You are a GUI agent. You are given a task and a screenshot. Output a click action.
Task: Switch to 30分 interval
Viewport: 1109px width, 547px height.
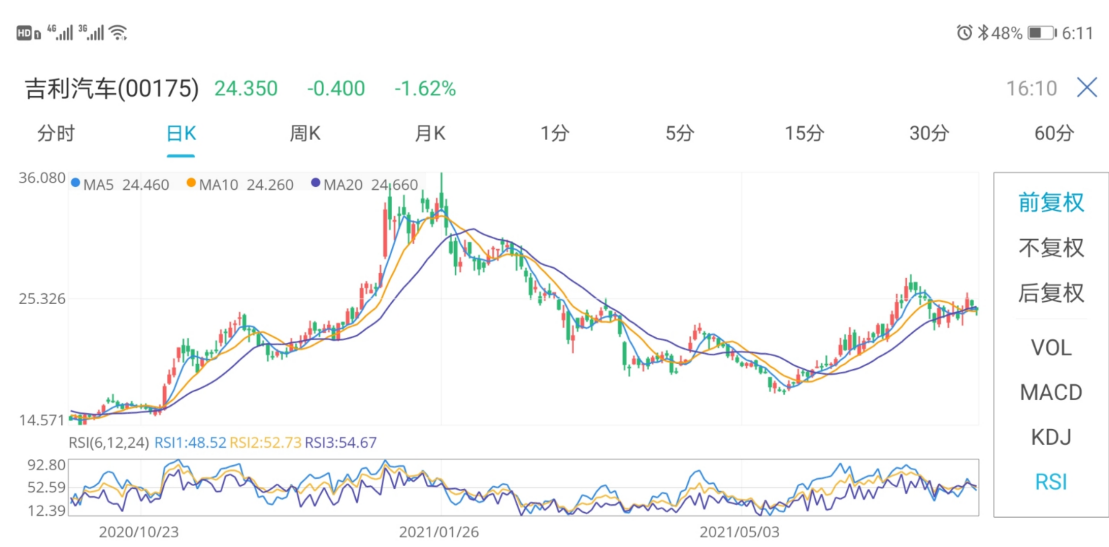coord(929,133)
